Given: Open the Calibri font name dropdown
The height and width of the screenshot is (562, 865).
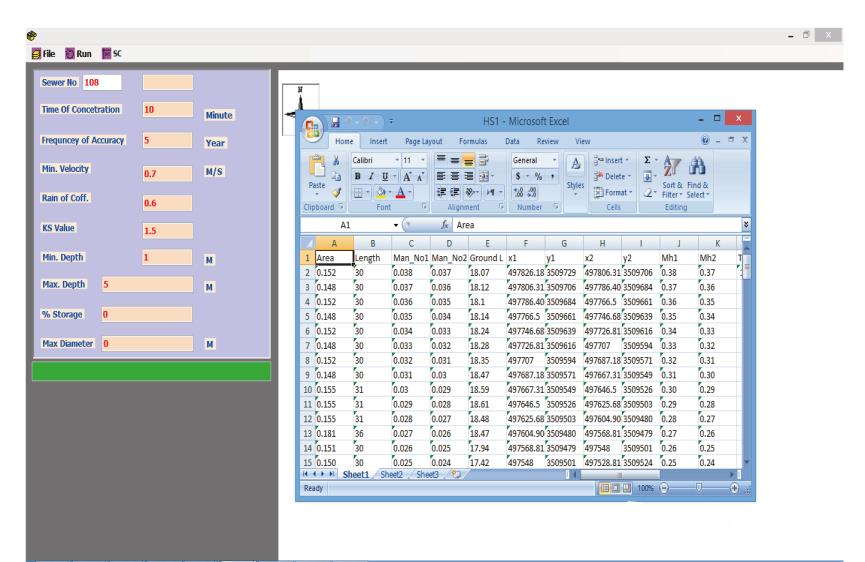Looking at the screenshot, I should coord(397,160).
